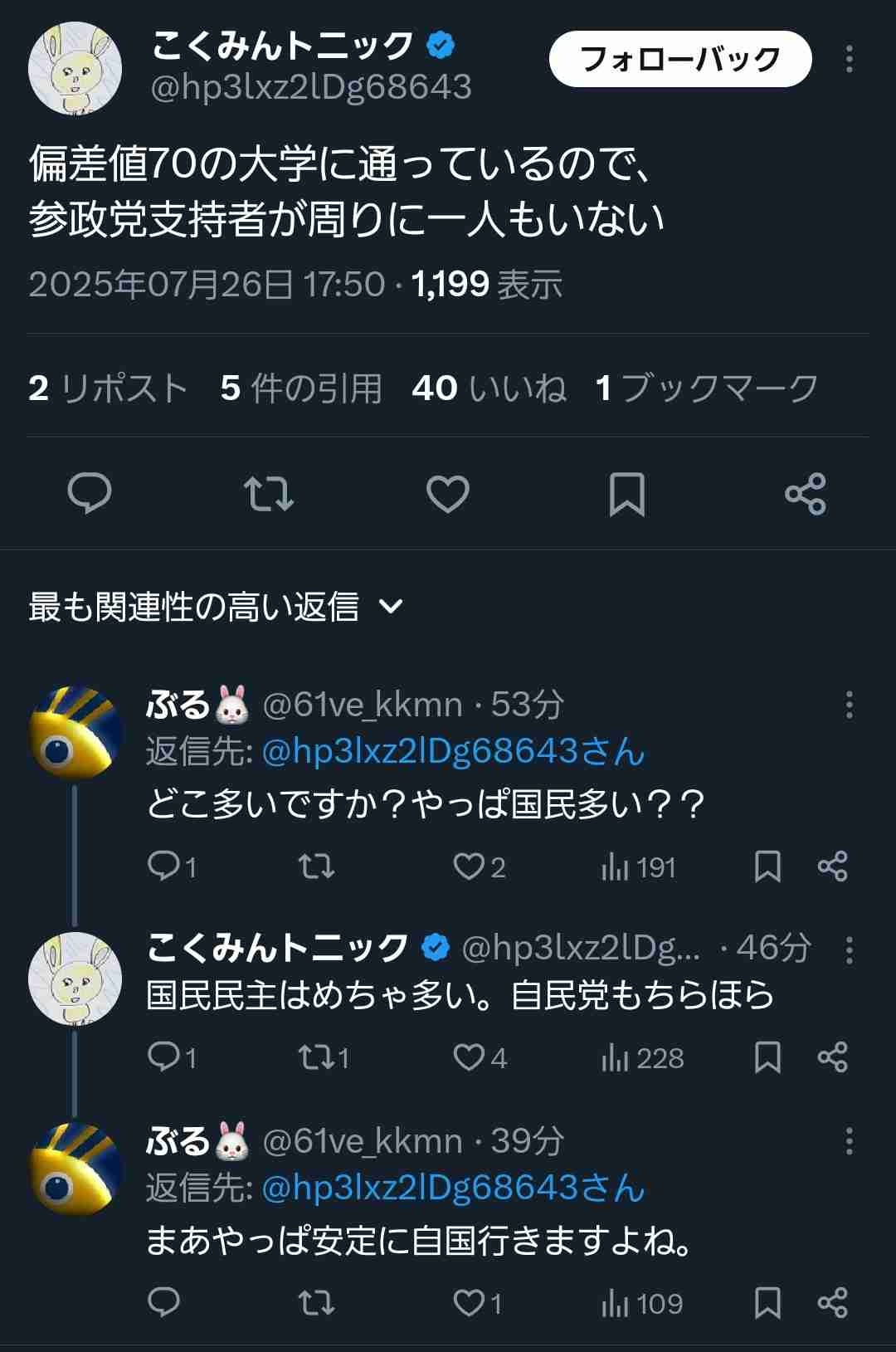This screenshot has height=1352, width=896.
Task: View the 5 件の引用 quotes list
Action: click(x=301, y=388)
